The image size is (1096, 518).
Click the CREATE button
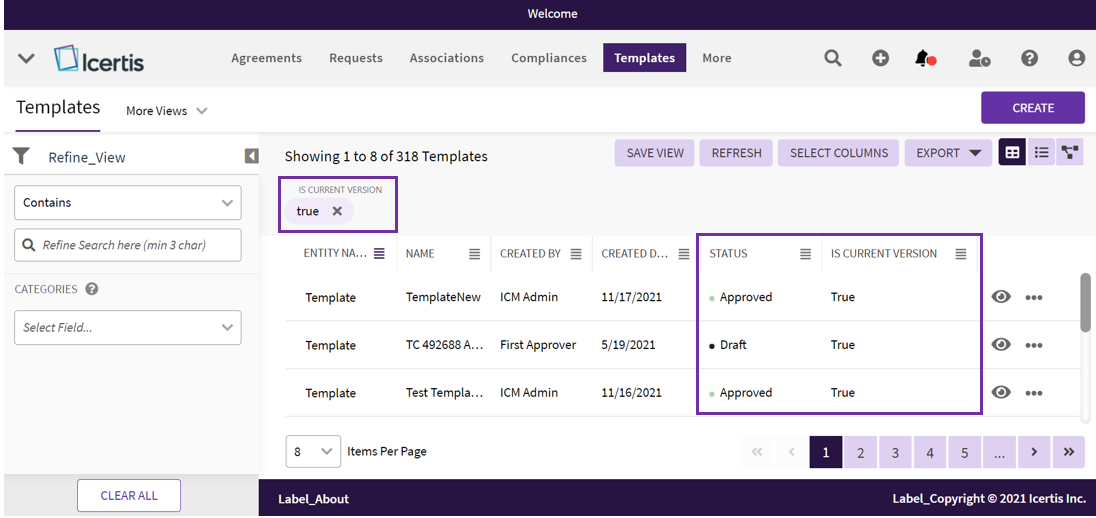pyautogui.click(x=1032, y=108)
